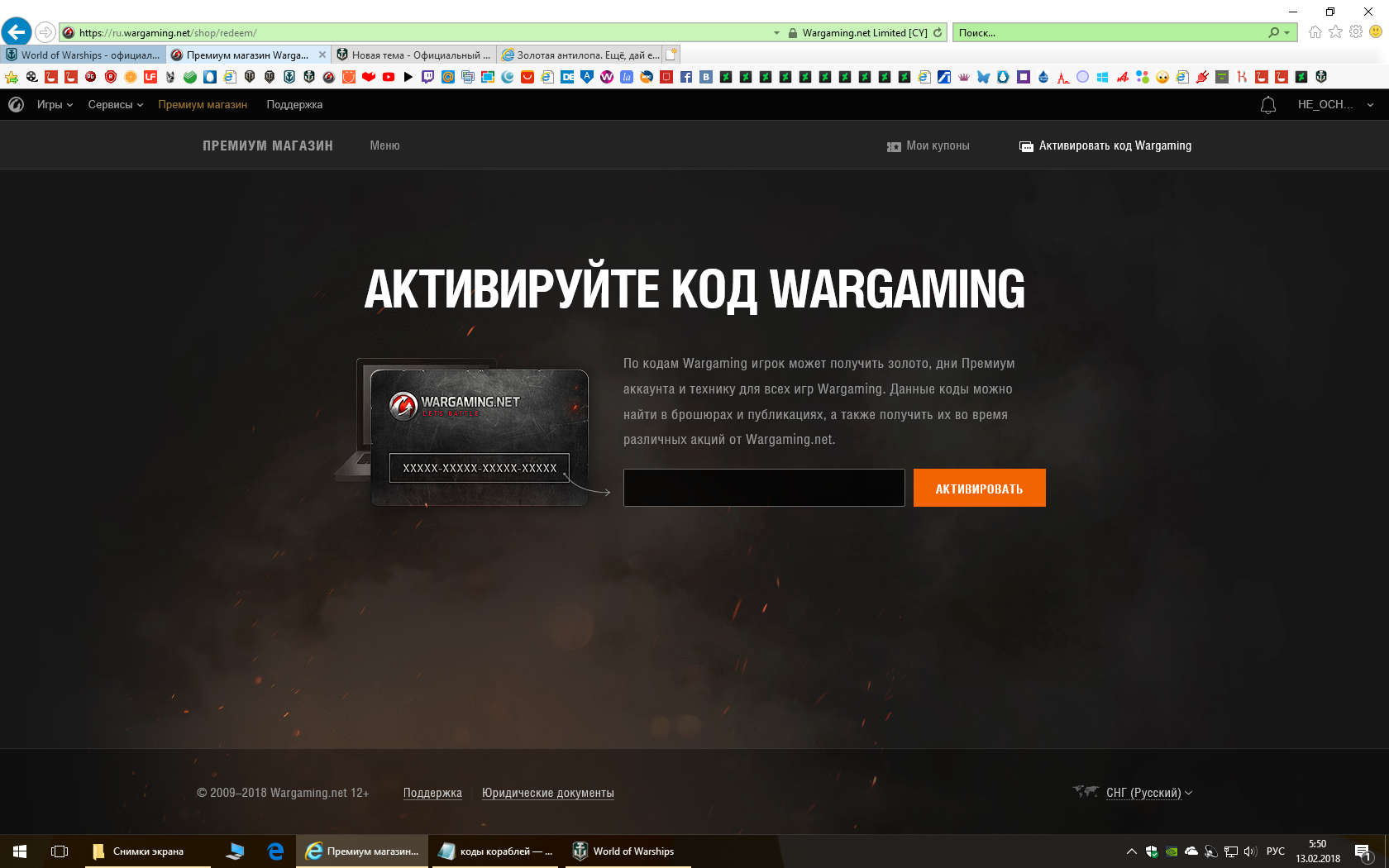Screen dimensions: 1389x868
Task: Switch to коды кораблей window in the taskbar
Action: [495, 851]
